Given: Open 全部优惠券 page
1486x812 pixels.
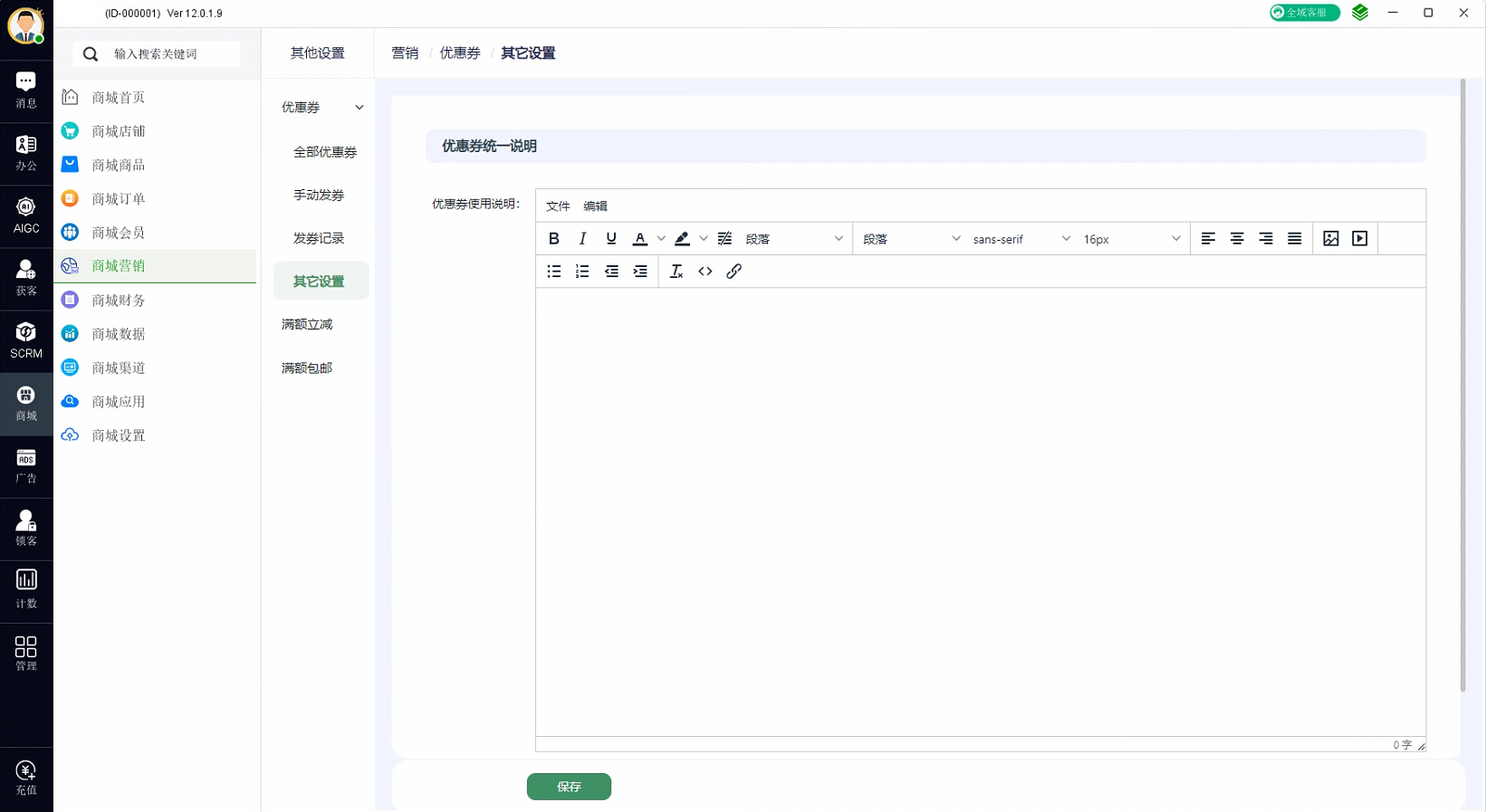Looking at the screenshot, I should tap(325, 152).
